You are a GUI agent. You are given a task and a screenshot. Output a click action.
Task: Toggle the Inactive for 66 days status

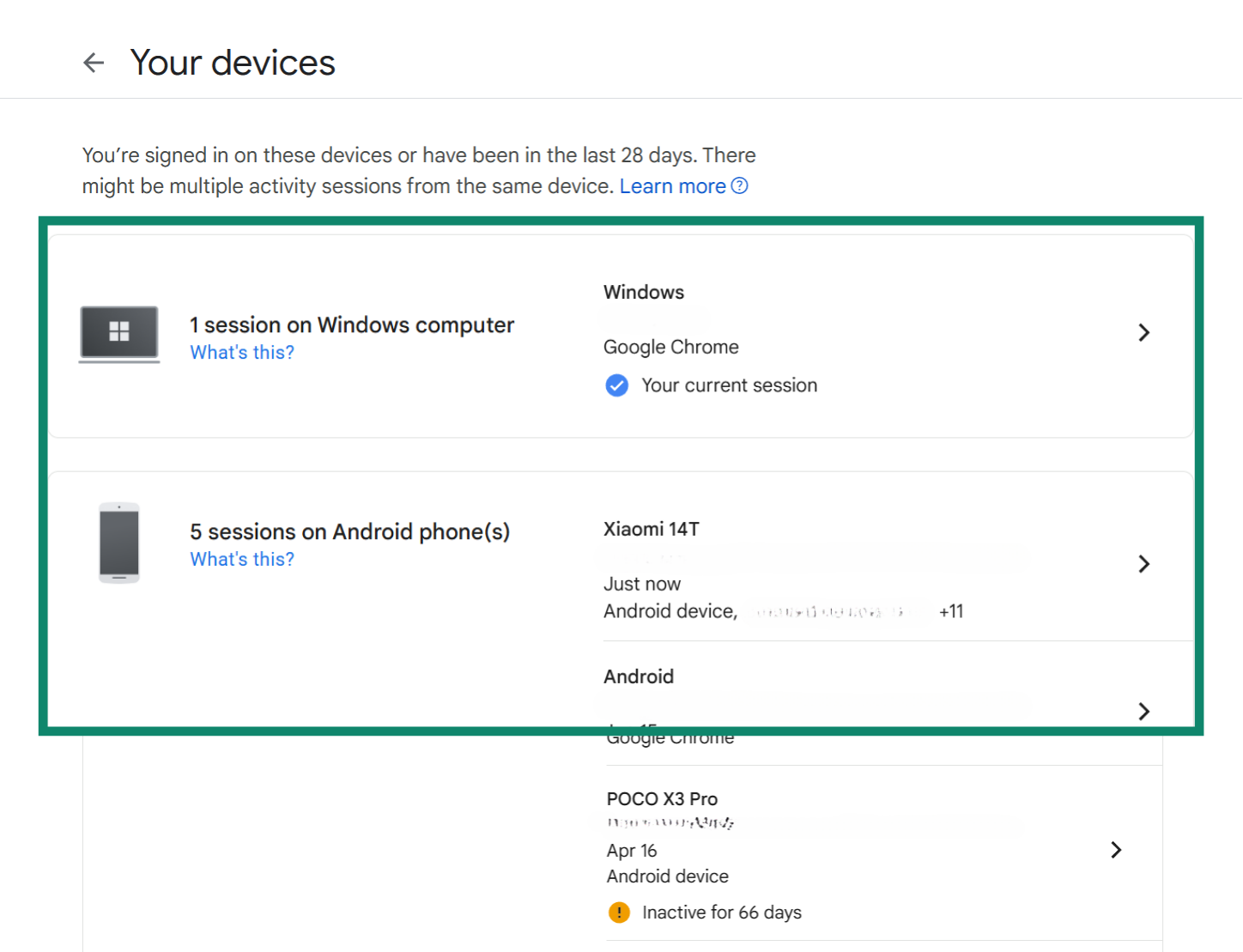(x=721, y=913)
